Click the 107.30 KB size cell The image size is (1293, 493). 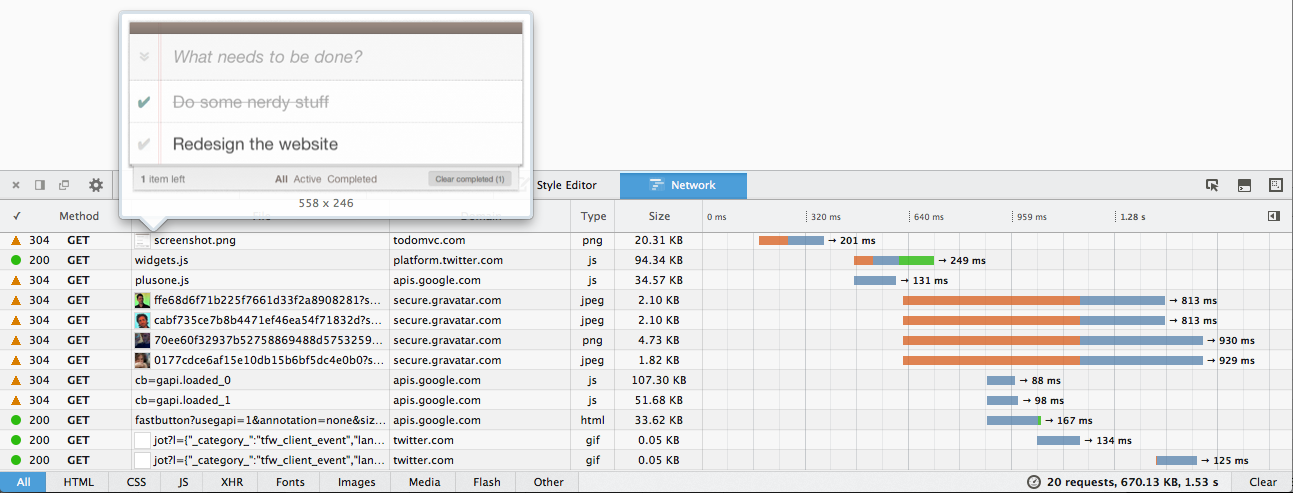[x=661, y=380]
